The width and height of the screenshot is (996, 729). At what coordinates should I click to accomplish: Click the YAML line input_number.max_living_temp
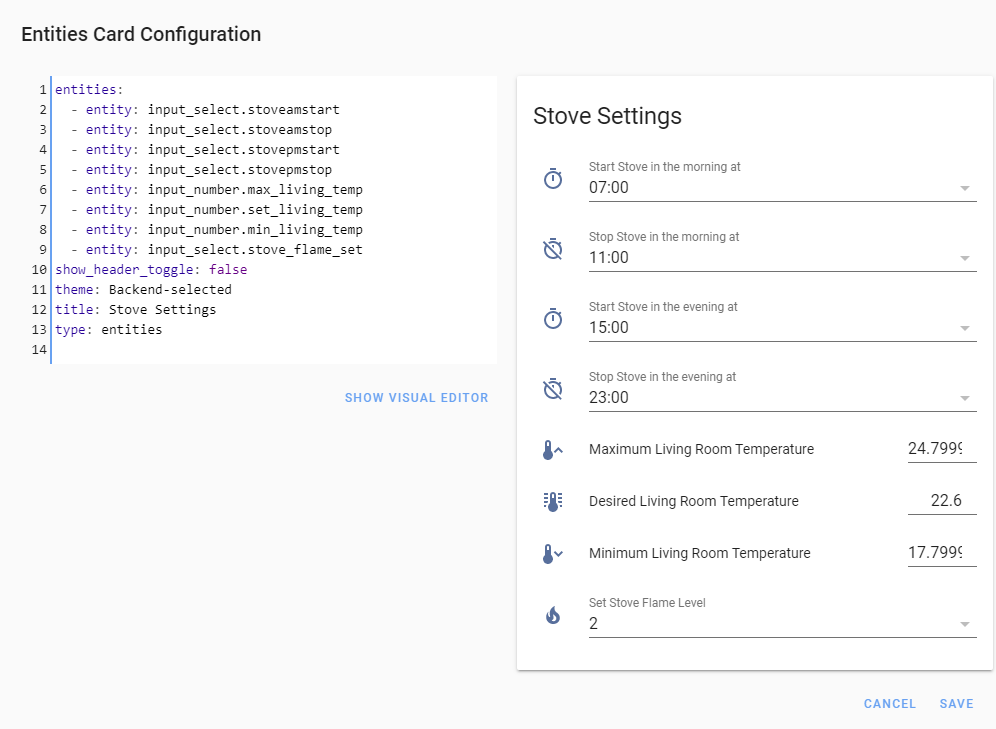click(x=217, y=190)
